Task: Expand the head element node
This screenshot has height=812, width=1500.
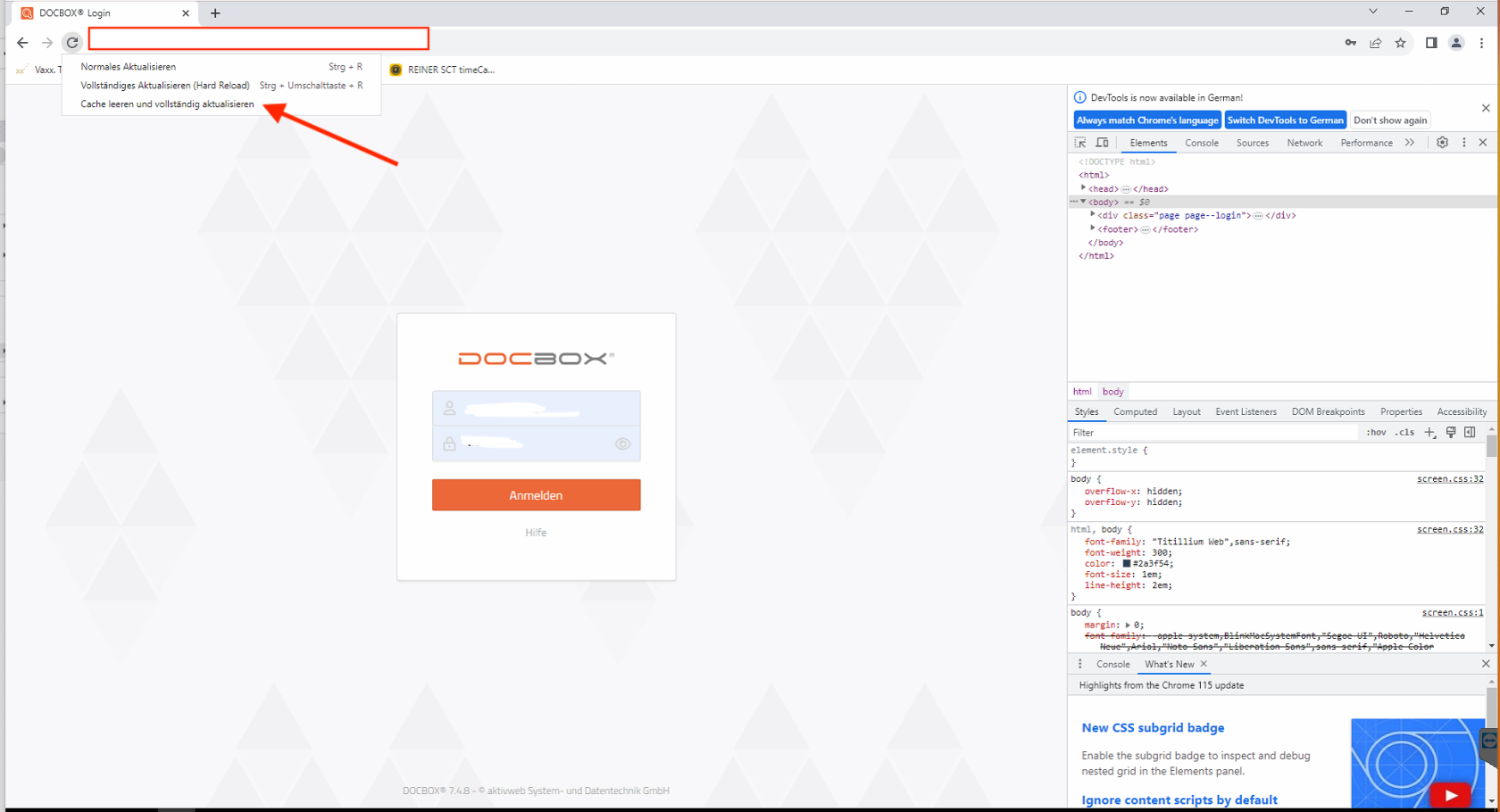Action: pyautogui.click(x=1084, y=188)
